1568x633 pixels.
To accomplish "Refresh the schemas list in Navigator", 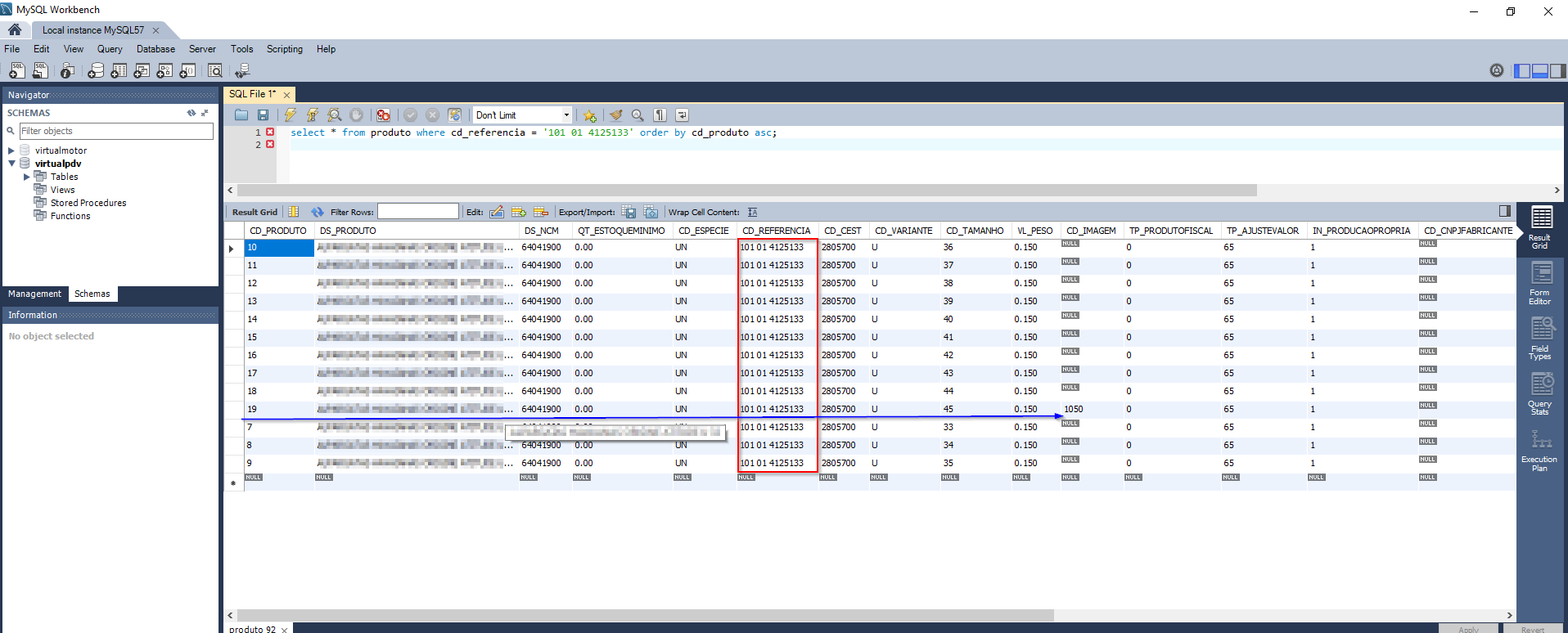I will click(191, 113).
